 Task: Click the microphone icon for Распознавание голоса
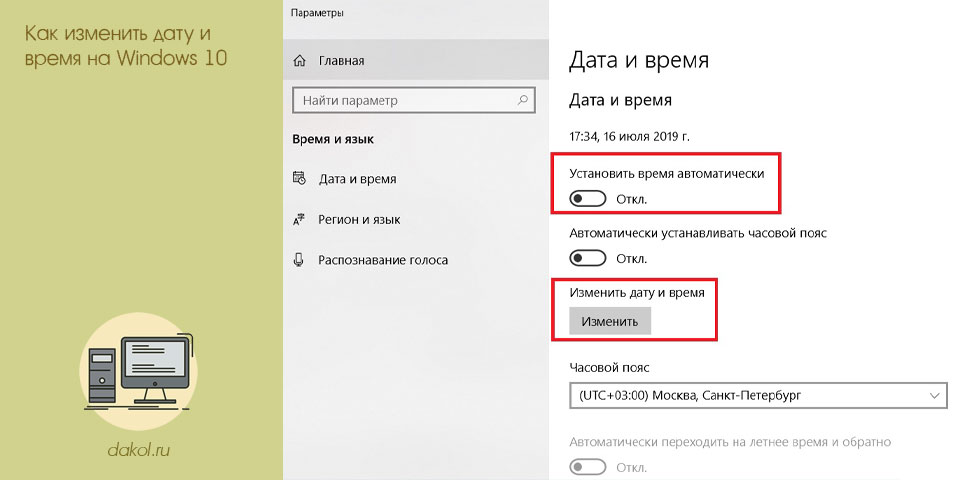coord(299,260)
